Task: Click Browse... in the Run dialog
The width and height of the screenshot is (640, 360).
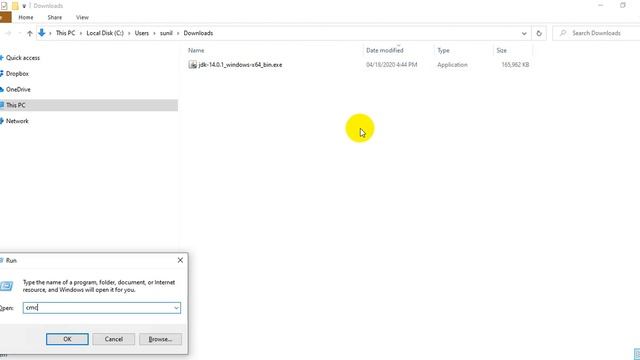Action: [x=160, y=339]
